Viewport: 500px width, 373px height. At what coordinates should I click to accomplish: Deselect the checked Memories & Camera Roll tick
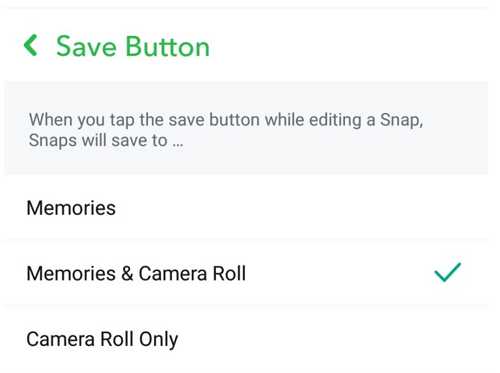pyautogui.click(x=448, y=272)
